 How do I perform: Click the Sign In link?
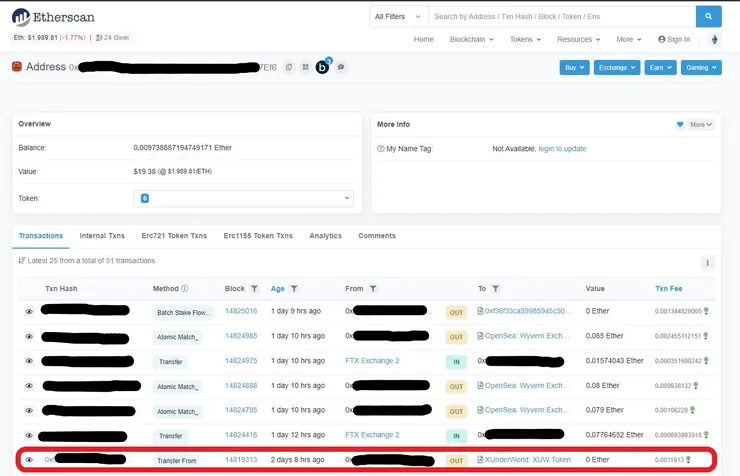pos(674,40)
